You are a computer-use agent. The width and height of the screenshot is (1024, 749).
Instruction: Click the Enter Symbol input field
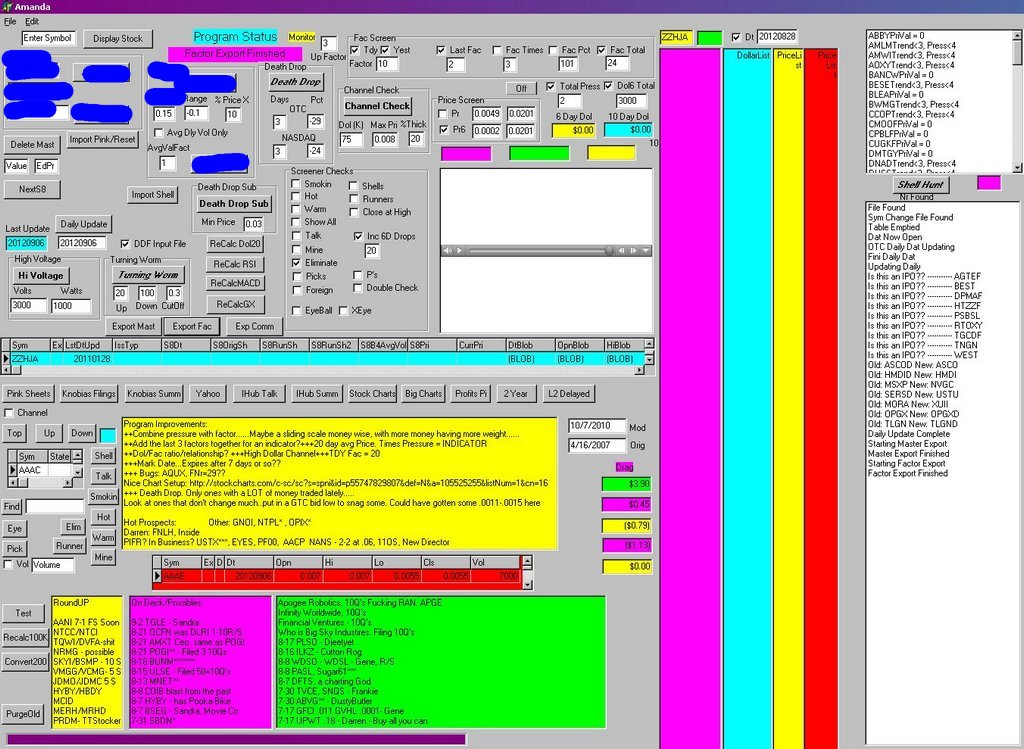pyautogui.click(x=48, y=38)
